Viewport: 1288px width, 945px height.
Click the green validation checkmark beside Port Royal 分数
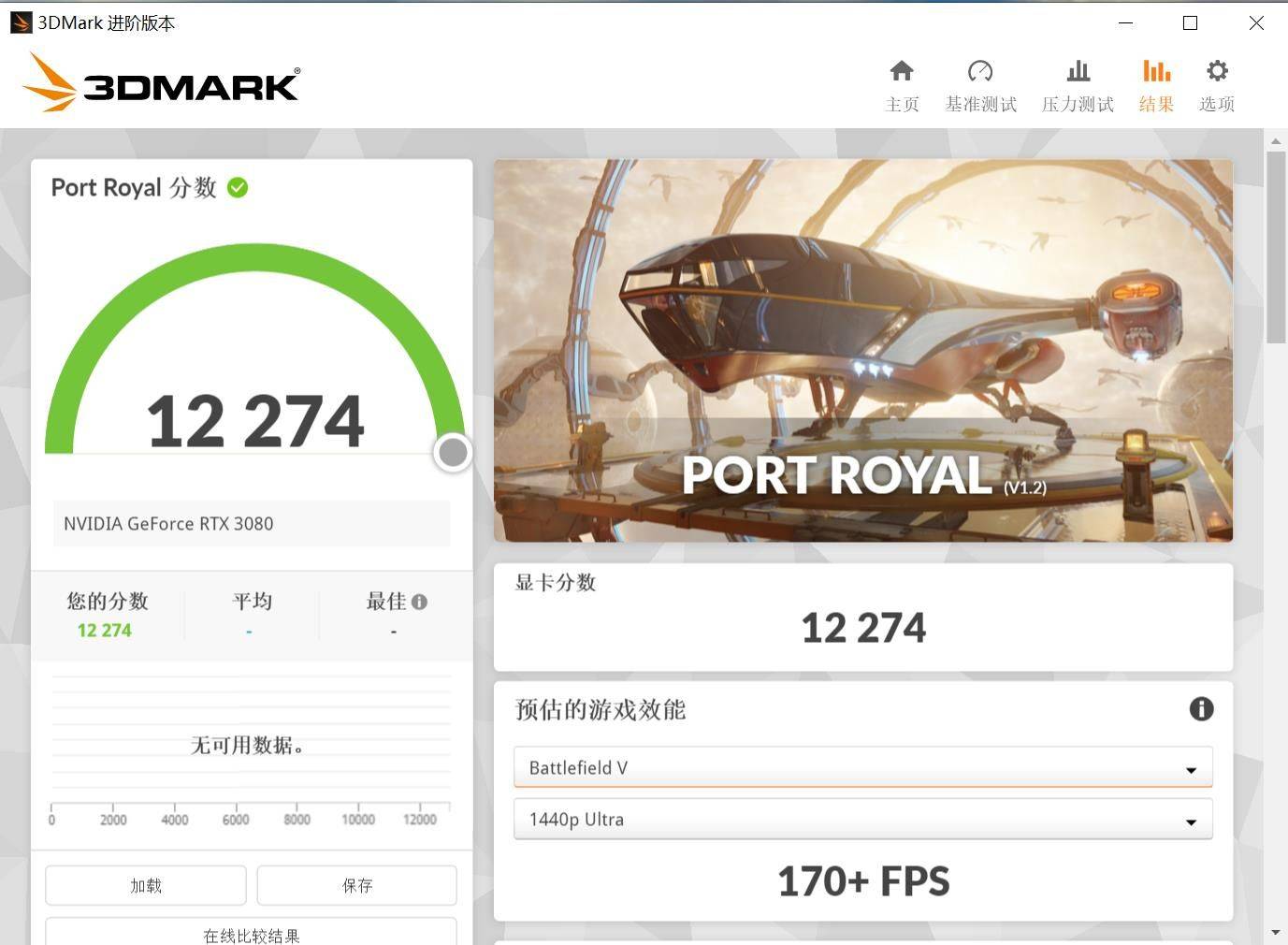(238, 187)
